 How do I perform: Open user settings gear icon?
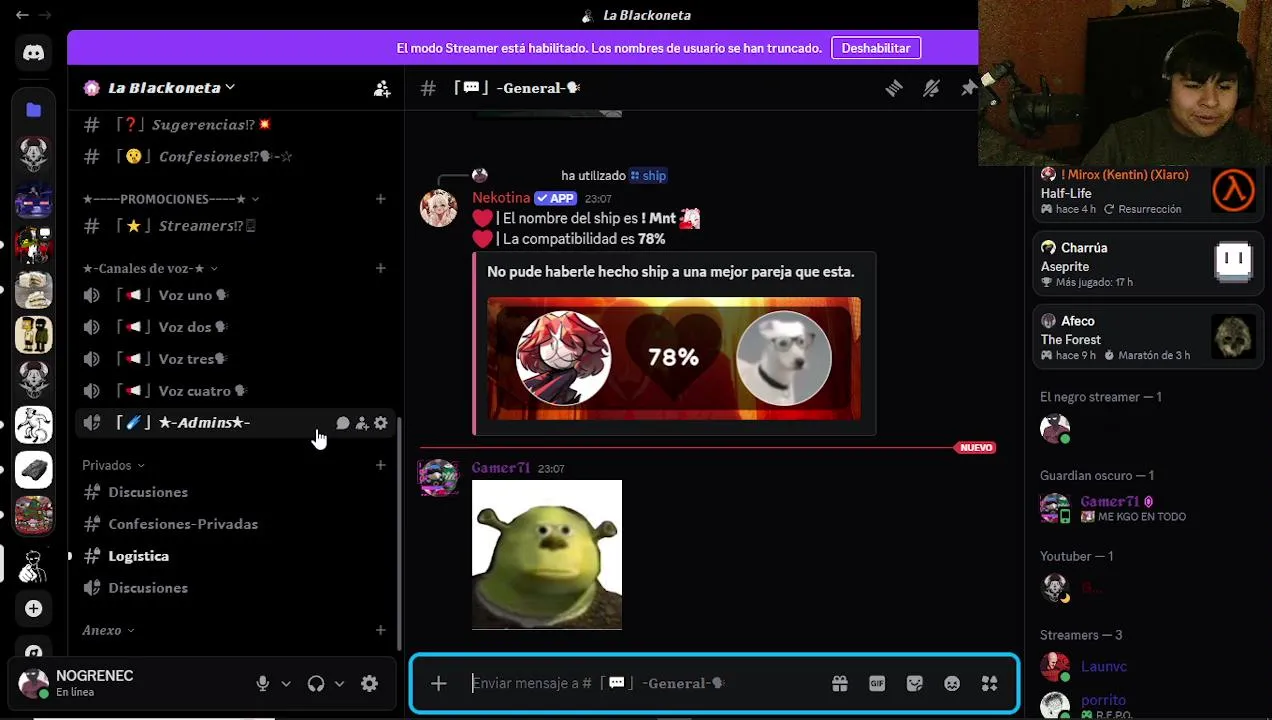(369, 683)
